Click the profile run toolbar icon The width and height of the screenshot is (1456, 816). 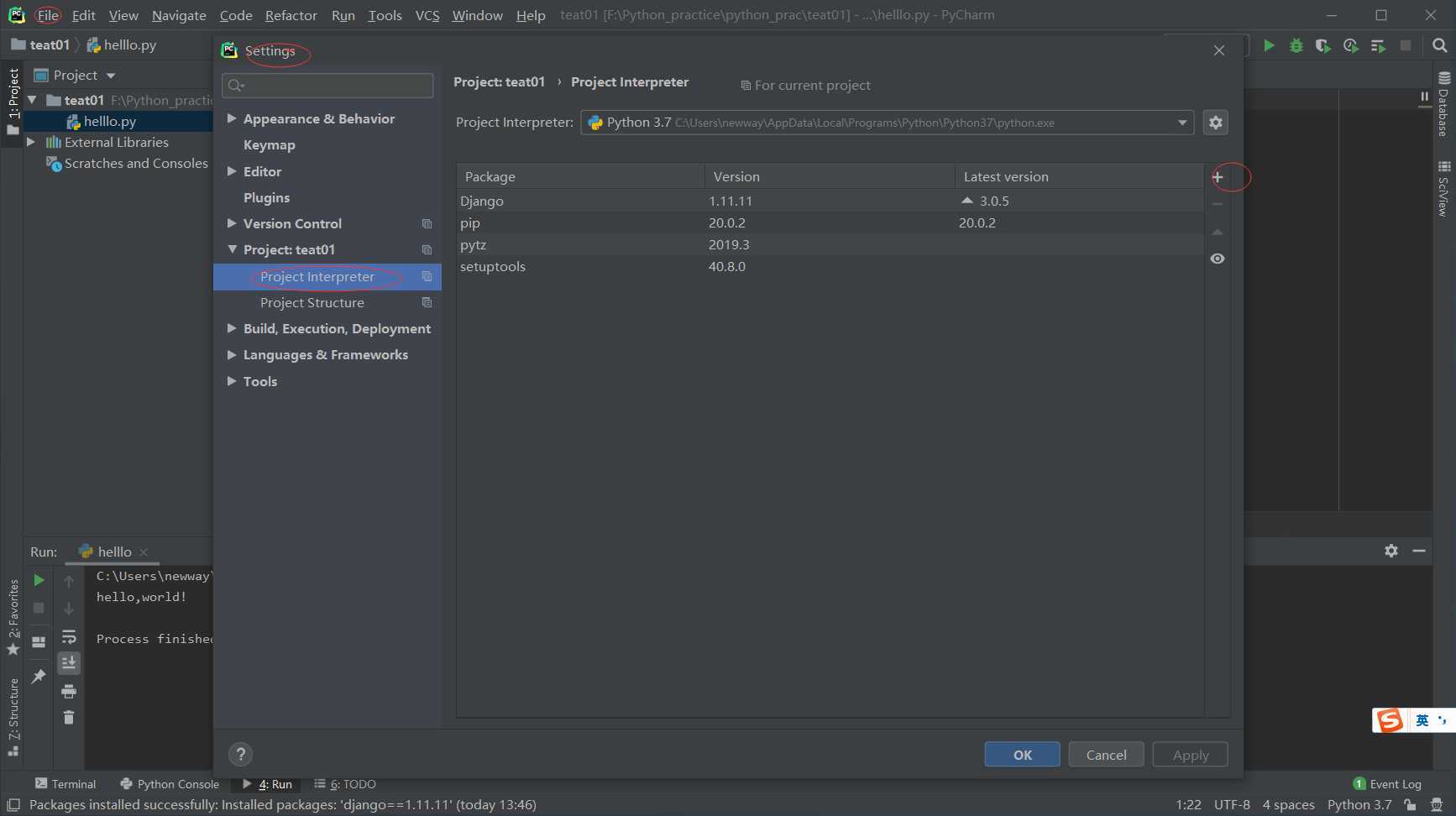[x=1350, y=45]
